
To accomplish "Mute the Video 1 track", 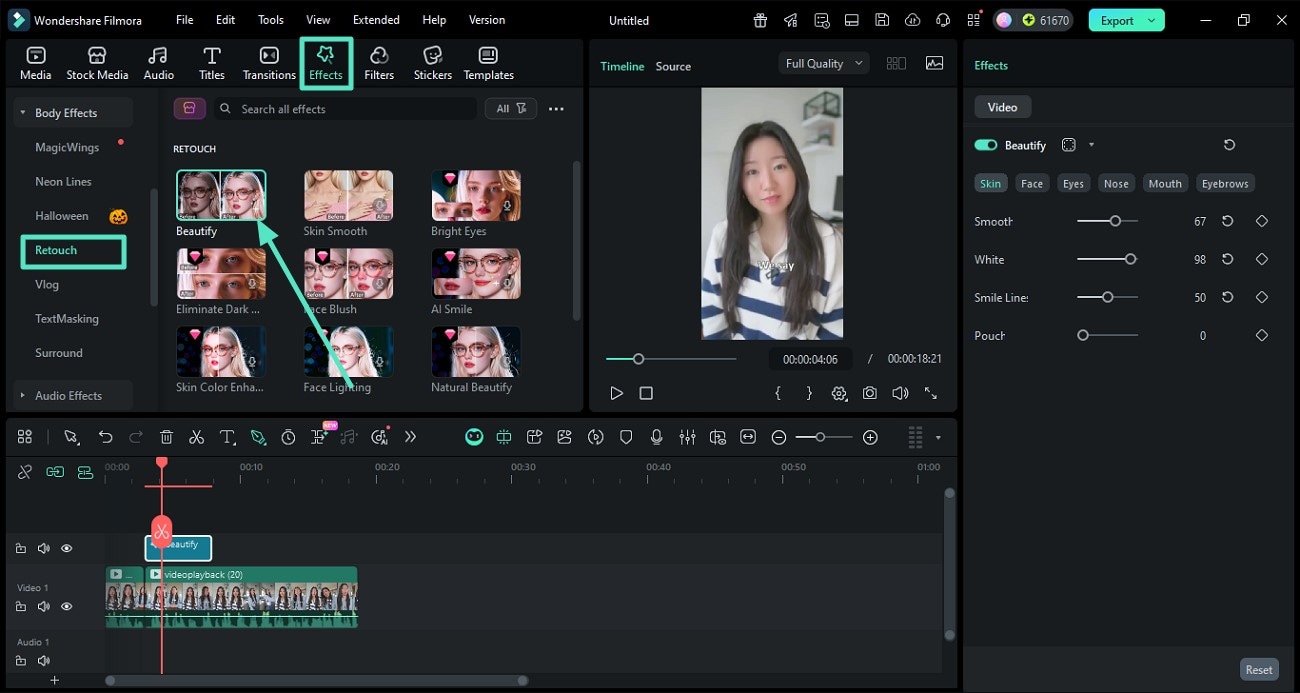I will [43, 606].
